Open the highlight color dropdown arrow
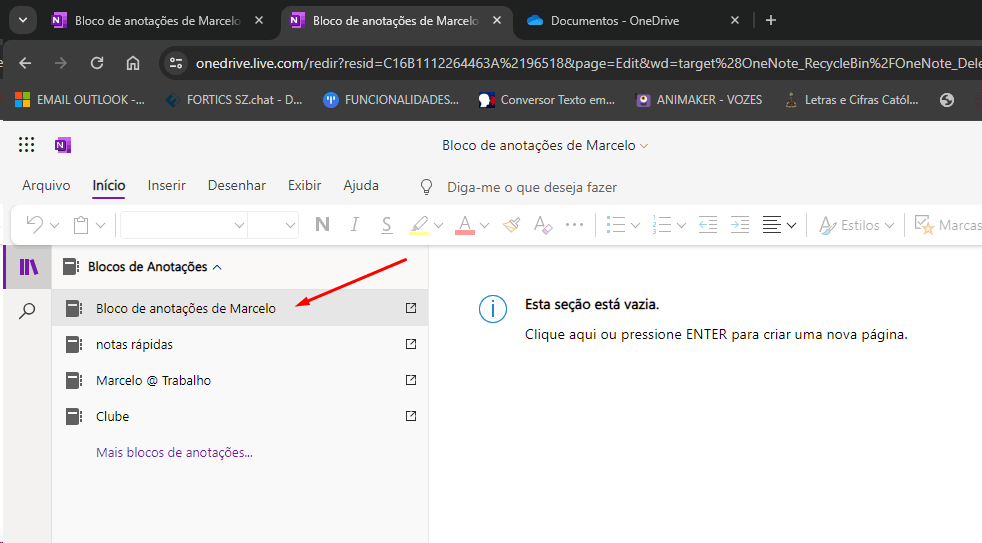This screenshot has height=543, width=982. pyautogui.click(x=438, y=225)
